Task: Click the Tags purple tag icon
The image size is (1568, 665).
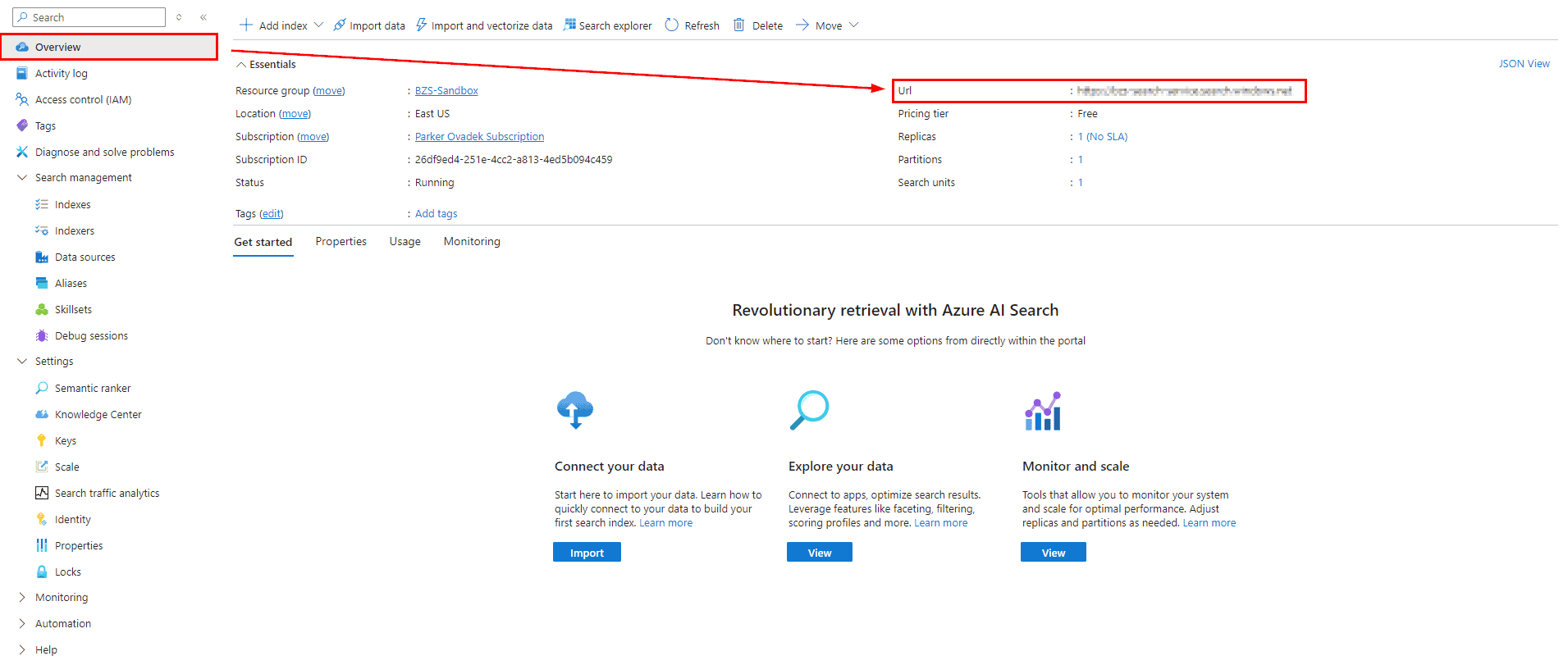Action: pyautogui.click(x=22, y=125)
